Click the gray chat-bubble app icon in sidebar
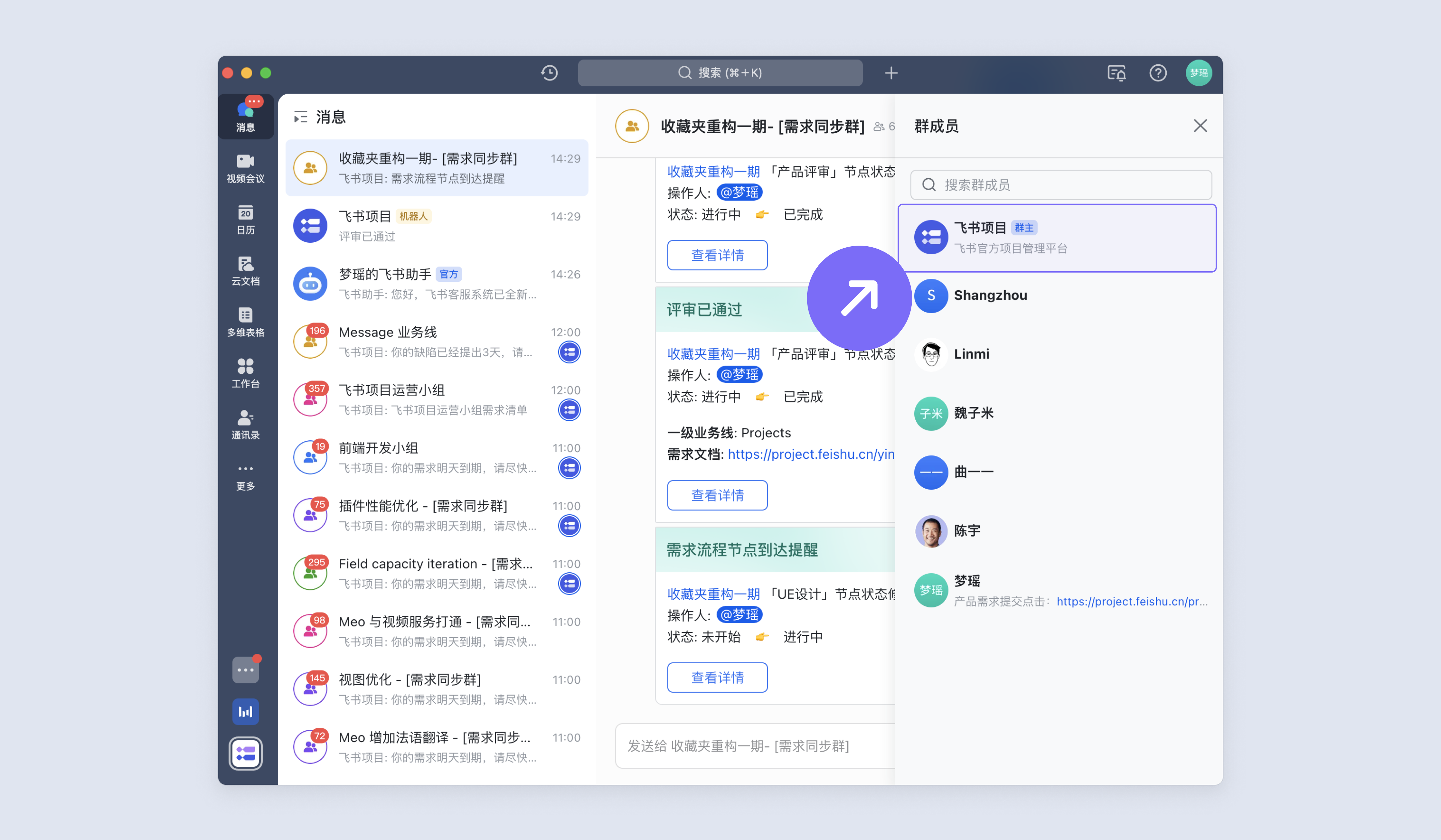The image size is (1441, 840). pyautogui.click(x=246, y=670)
